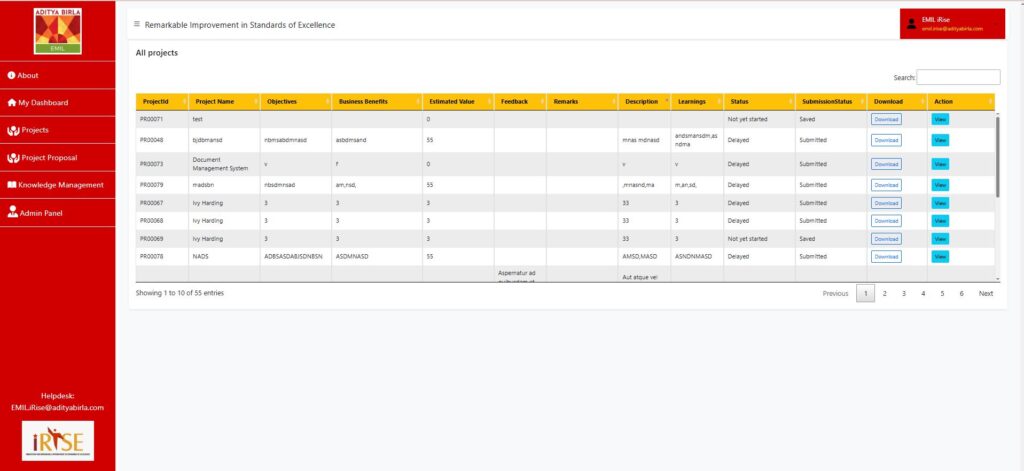Click the iRise logo at sidebar bottom
This screenshot has width=1024, height=471.
point(57,440)
